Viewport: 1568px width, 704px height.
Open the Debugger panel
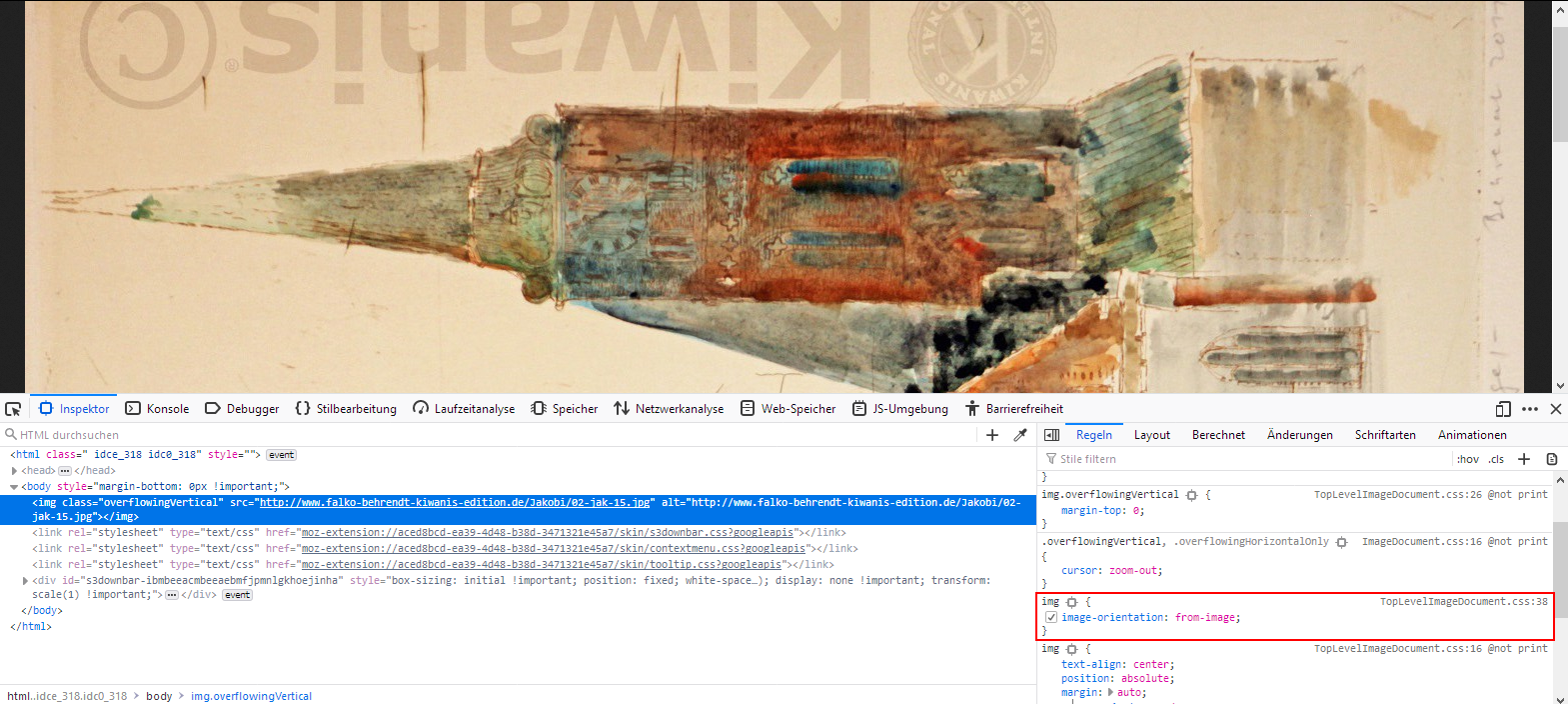coord(242,409)
